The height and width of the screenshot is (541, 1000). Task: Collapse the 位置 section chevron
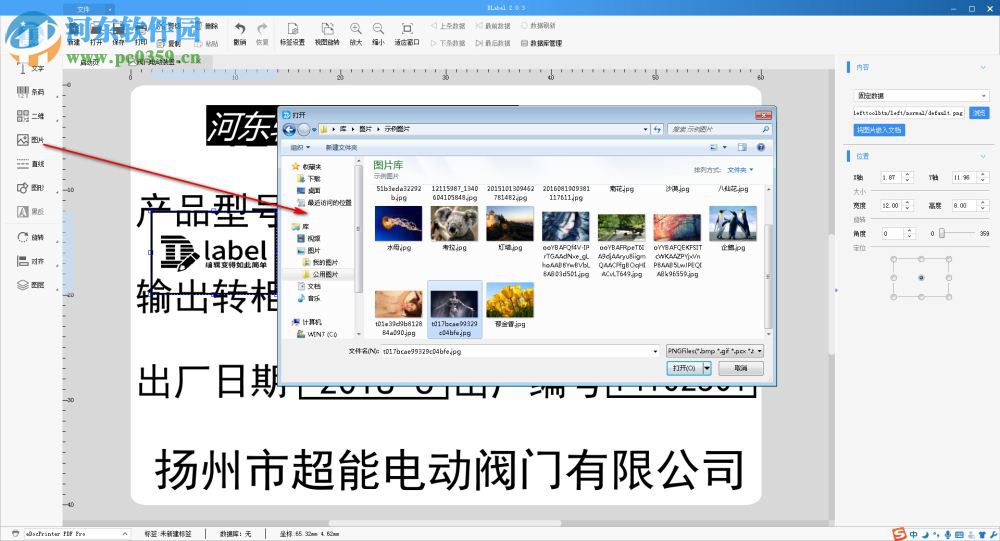[x=983, y=156]
